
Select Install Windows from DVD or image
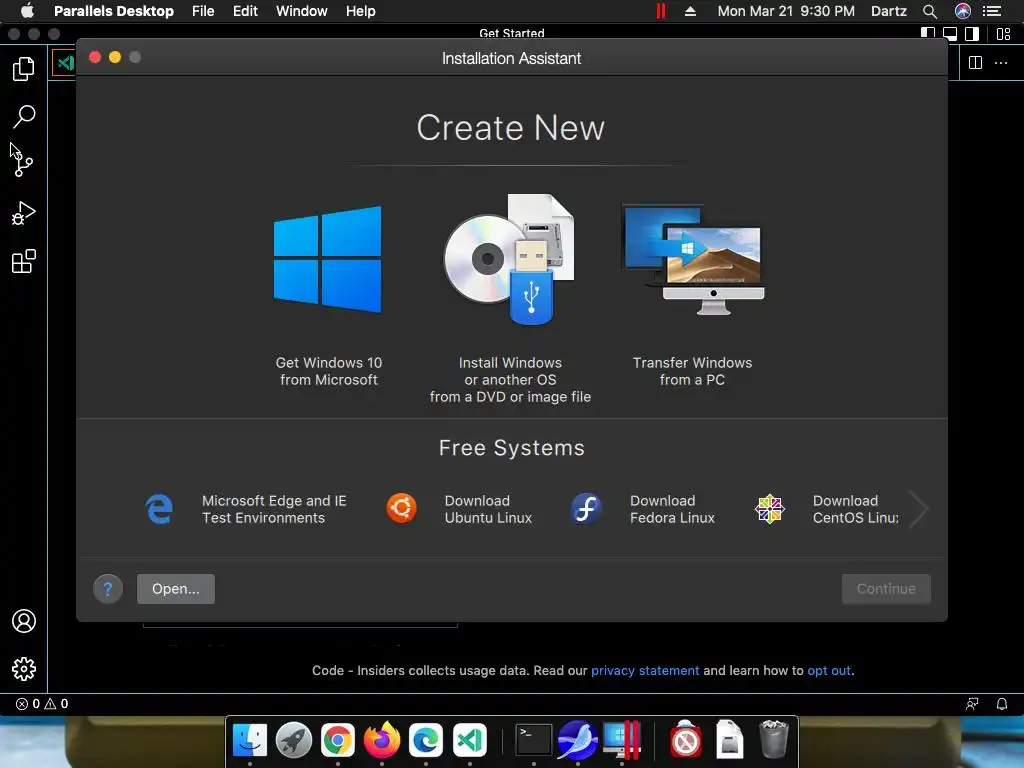[x=510, y=299]
